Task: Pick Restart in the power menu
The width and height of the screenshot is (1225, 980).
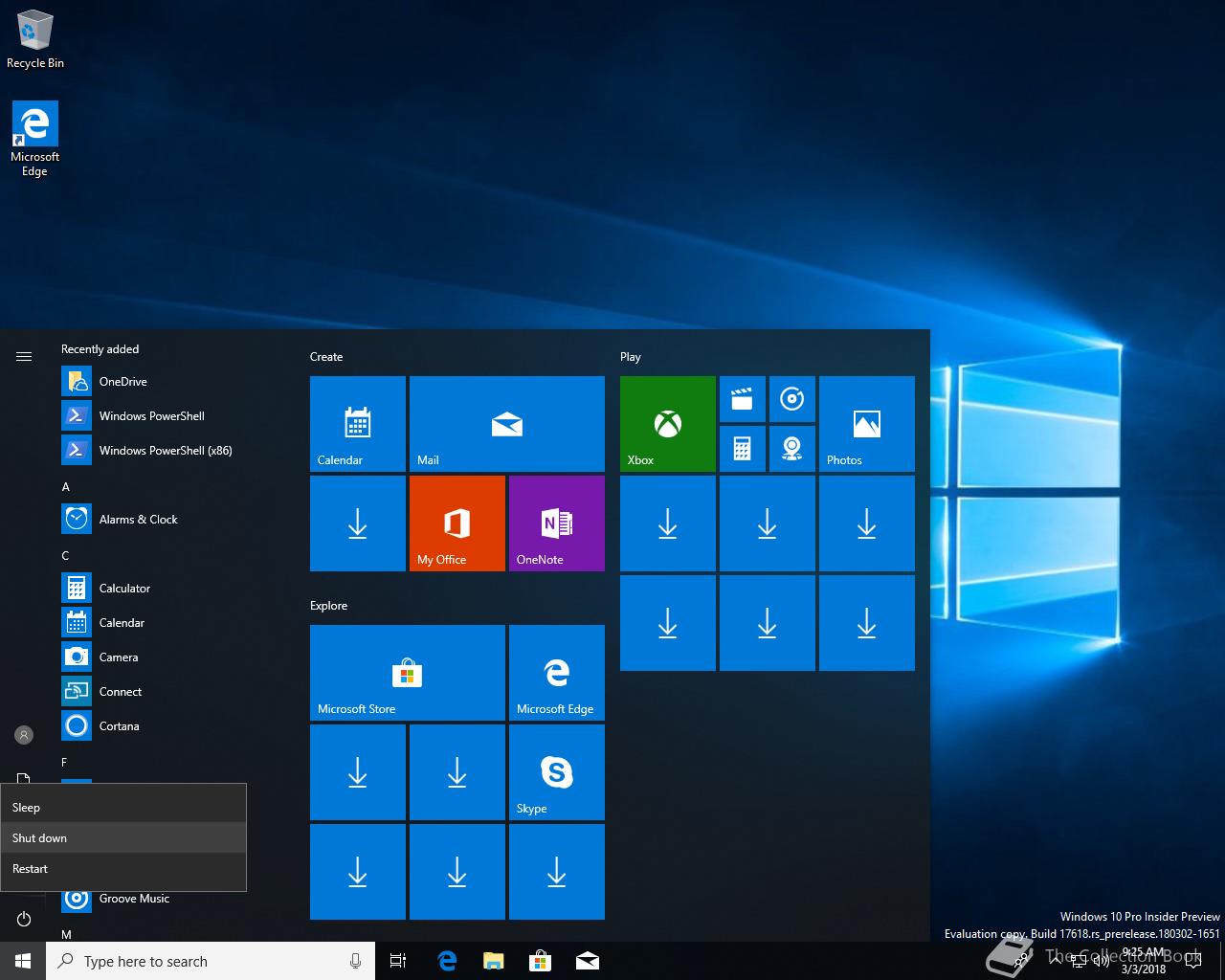Action: [123, 869]
